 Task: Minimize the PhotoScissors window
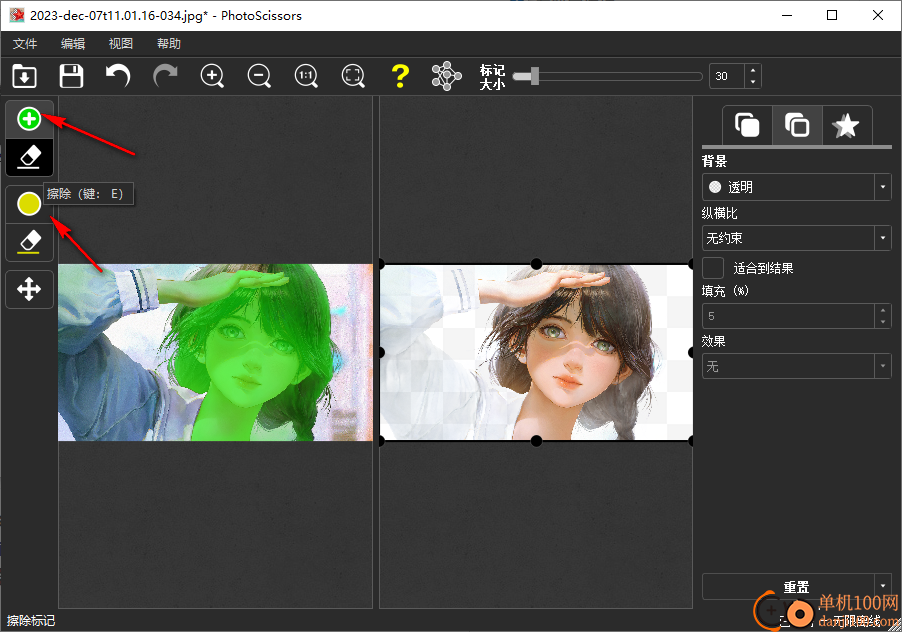coord(787,16)
